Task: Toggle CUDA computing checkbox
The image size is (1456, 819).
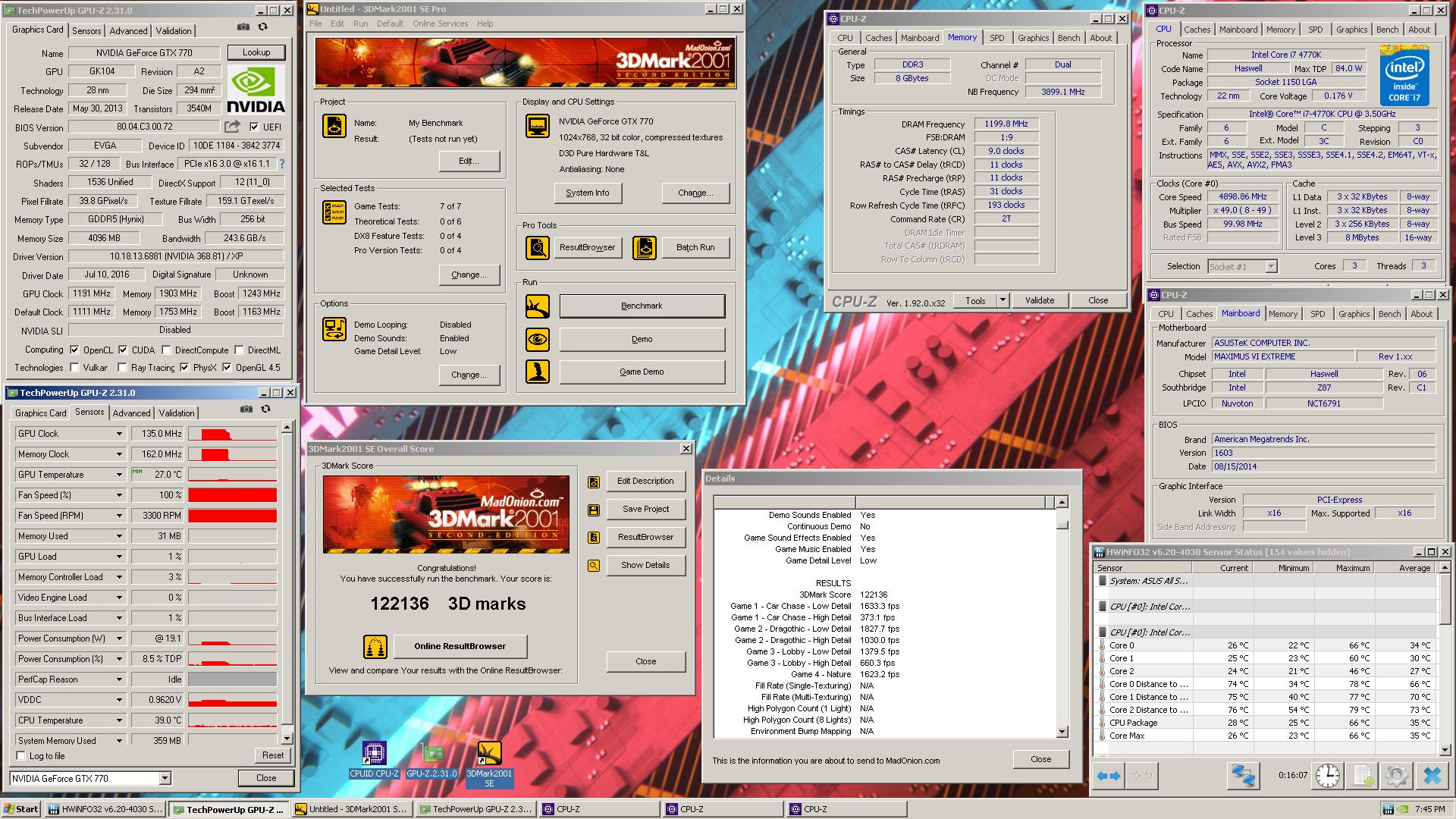Action: pos(123,350)
